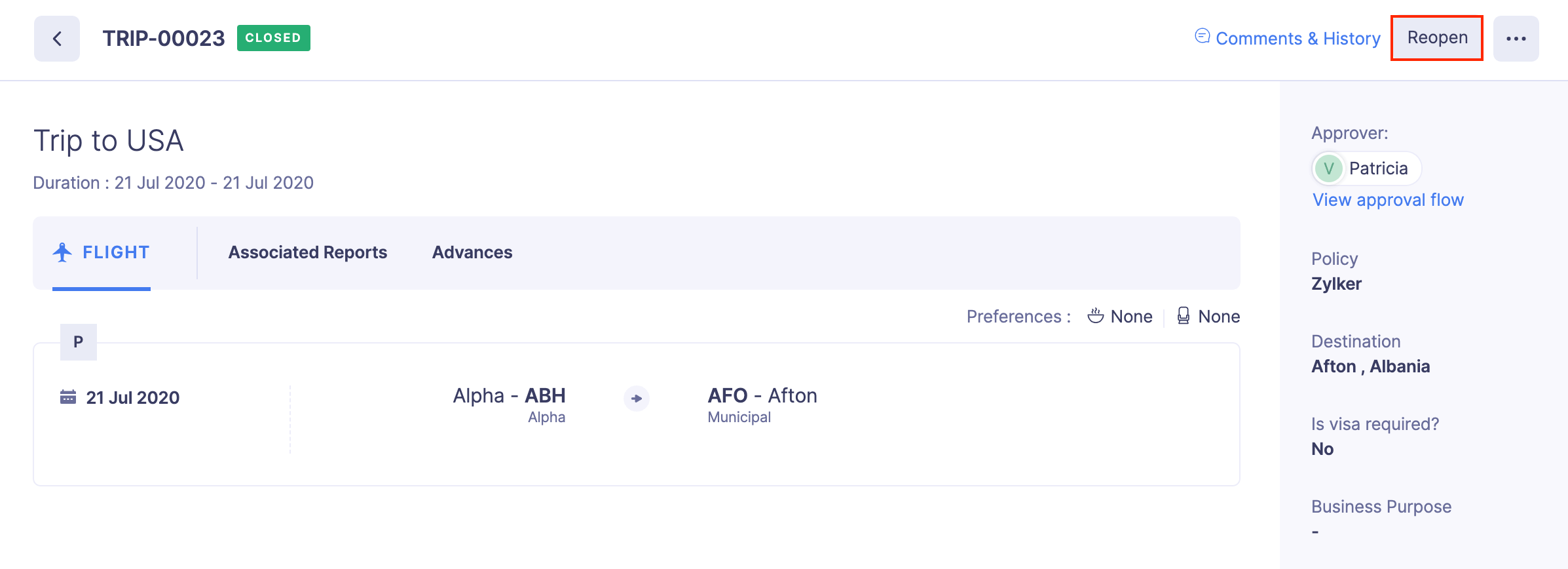
Task: Open the three-dots more options menu
Action: pyautogui.click(x=1516, y=39)
